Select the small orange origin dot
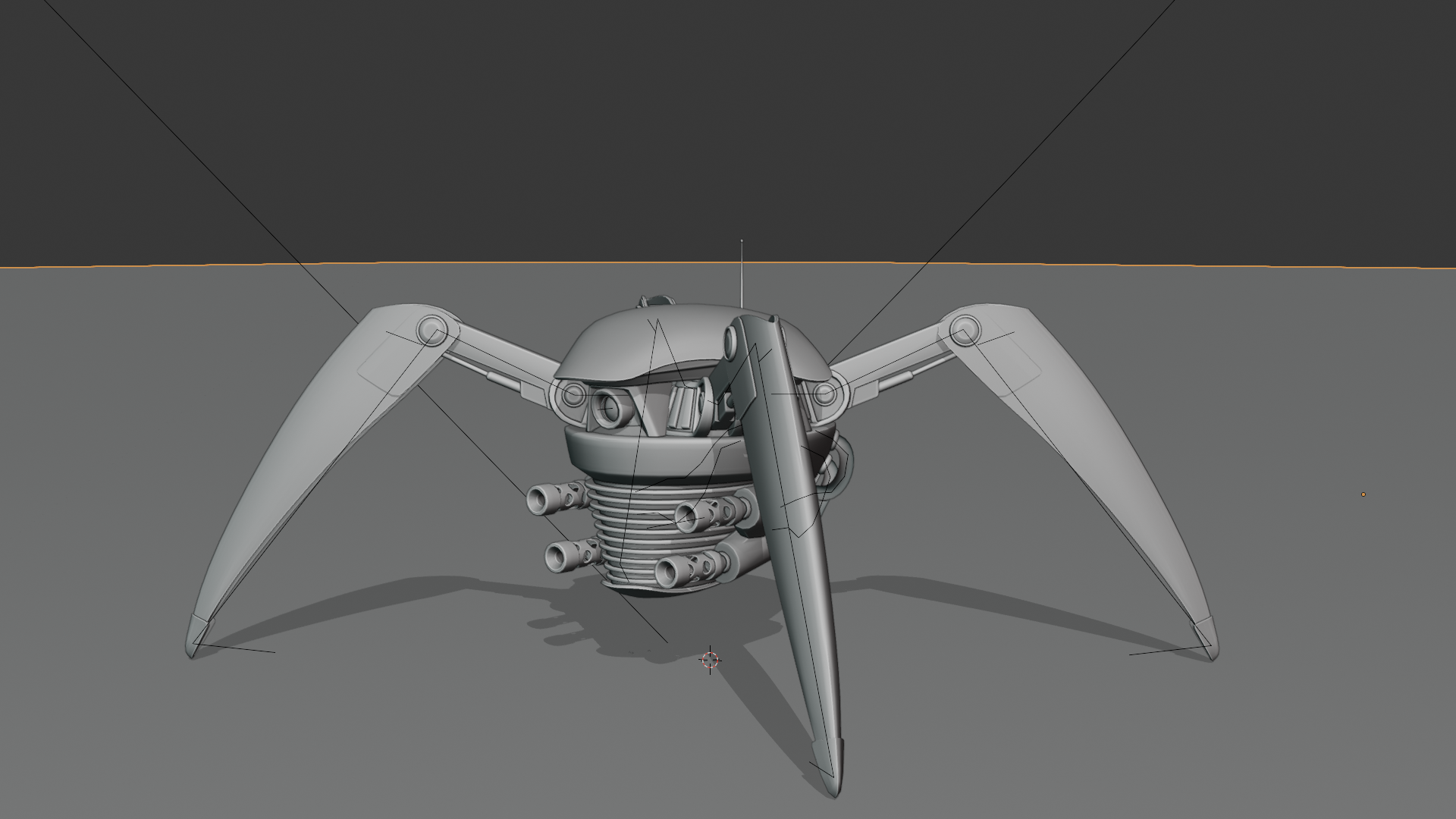1456x819 pixels. coord(1363,494)
